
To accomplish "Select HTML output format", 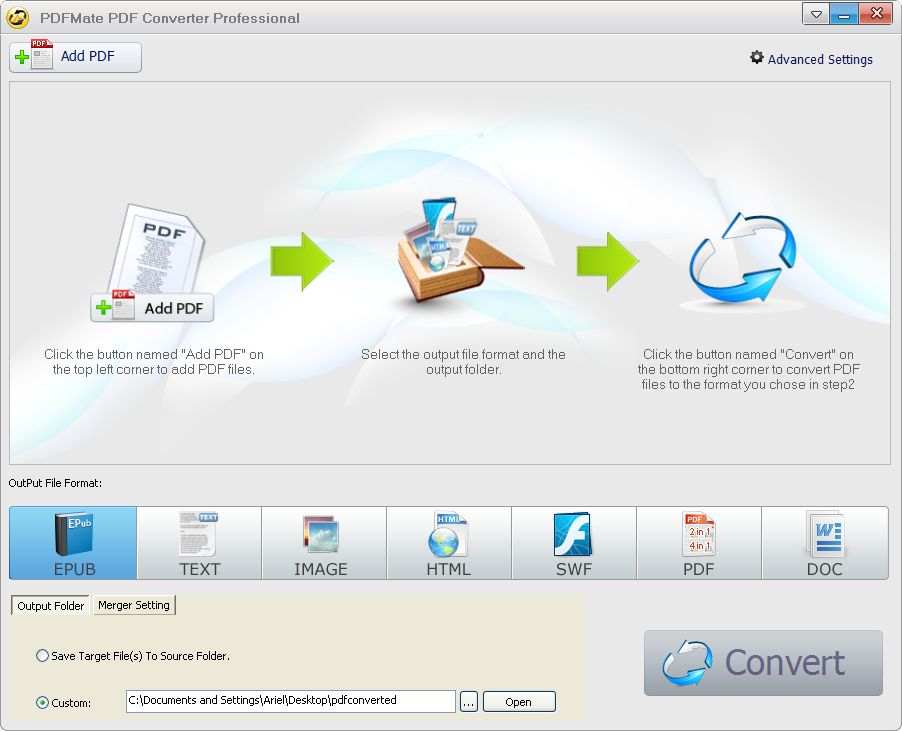I will pos(449,543).
